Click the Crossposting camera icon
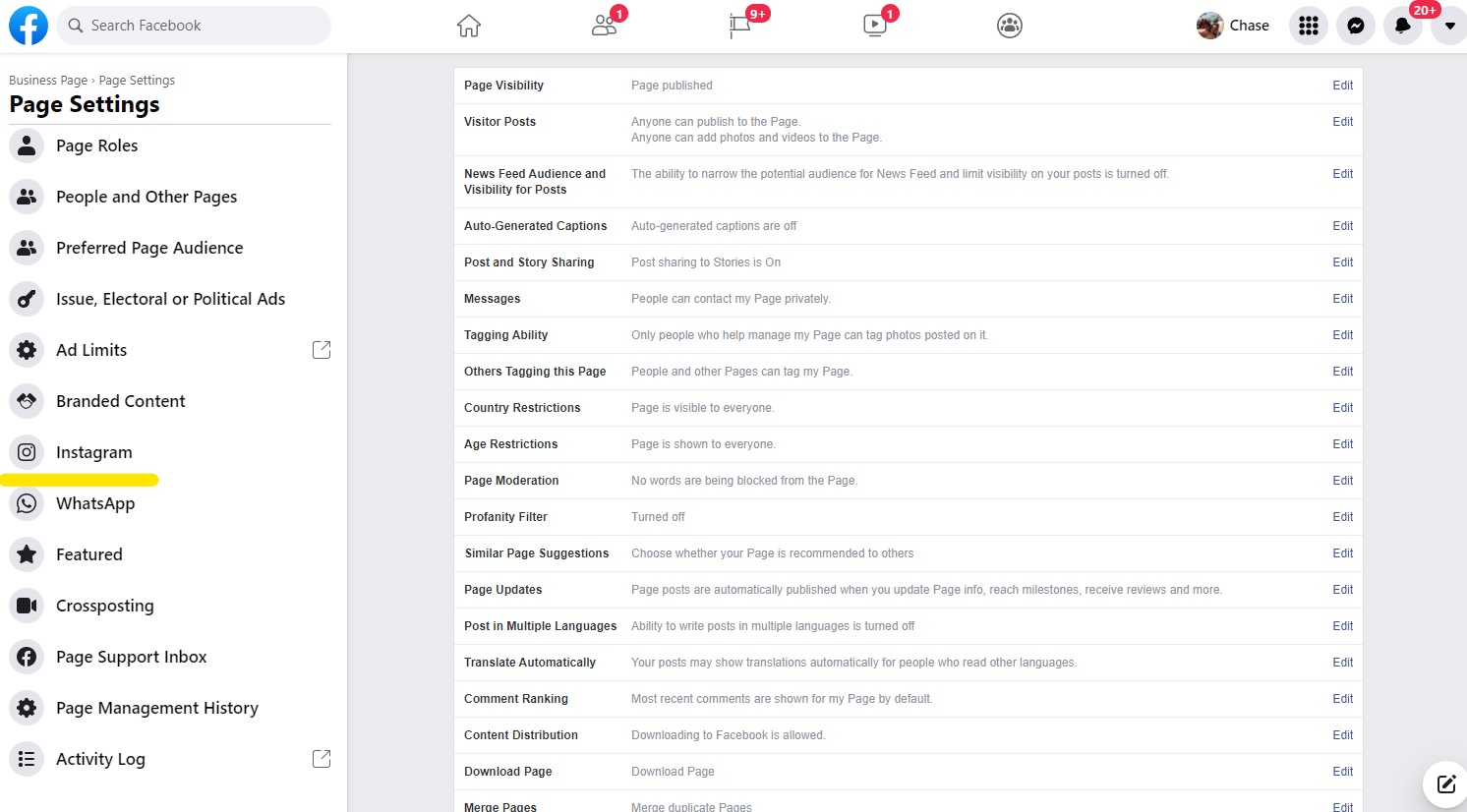The image size is (1467, 812). [x=27, y=606]
